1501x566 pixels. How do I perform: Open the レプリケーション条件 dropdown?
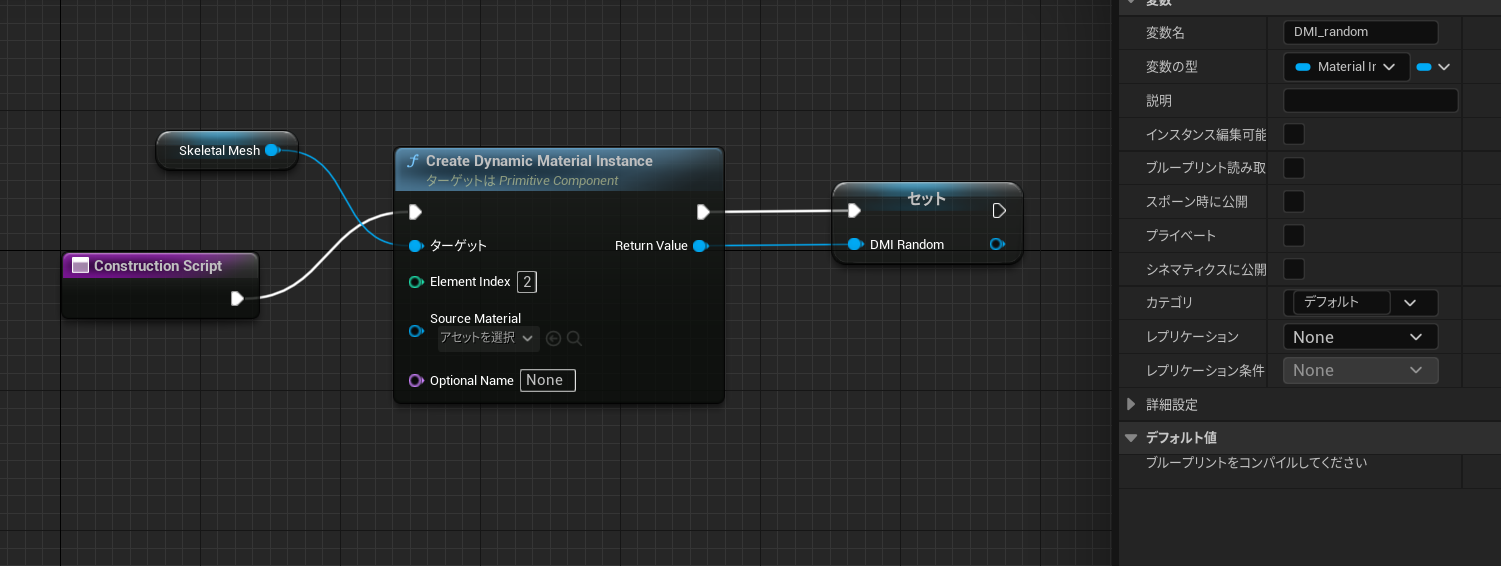click(x=1360, y=370)
